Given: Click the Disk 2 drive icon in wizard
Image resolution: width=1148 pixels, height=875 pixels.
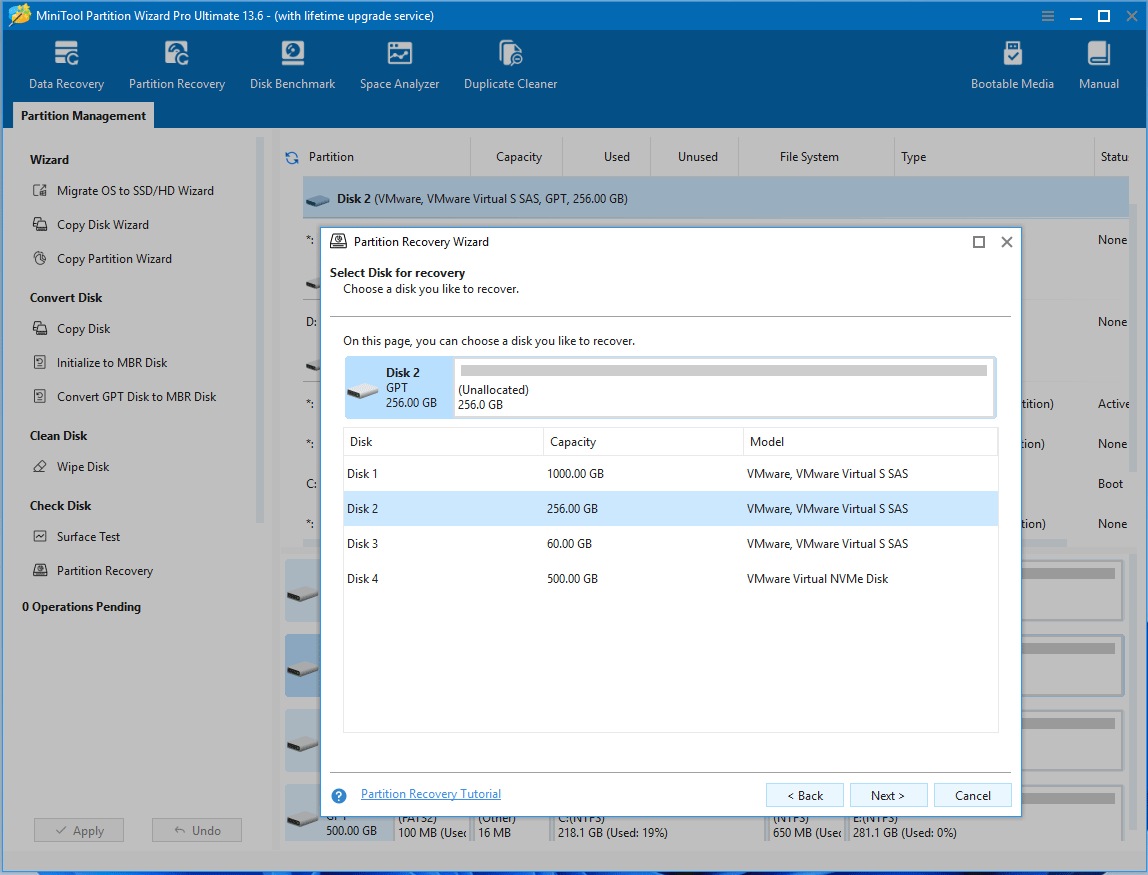Looking at the screenshot, I should click(x=362, y=391).
